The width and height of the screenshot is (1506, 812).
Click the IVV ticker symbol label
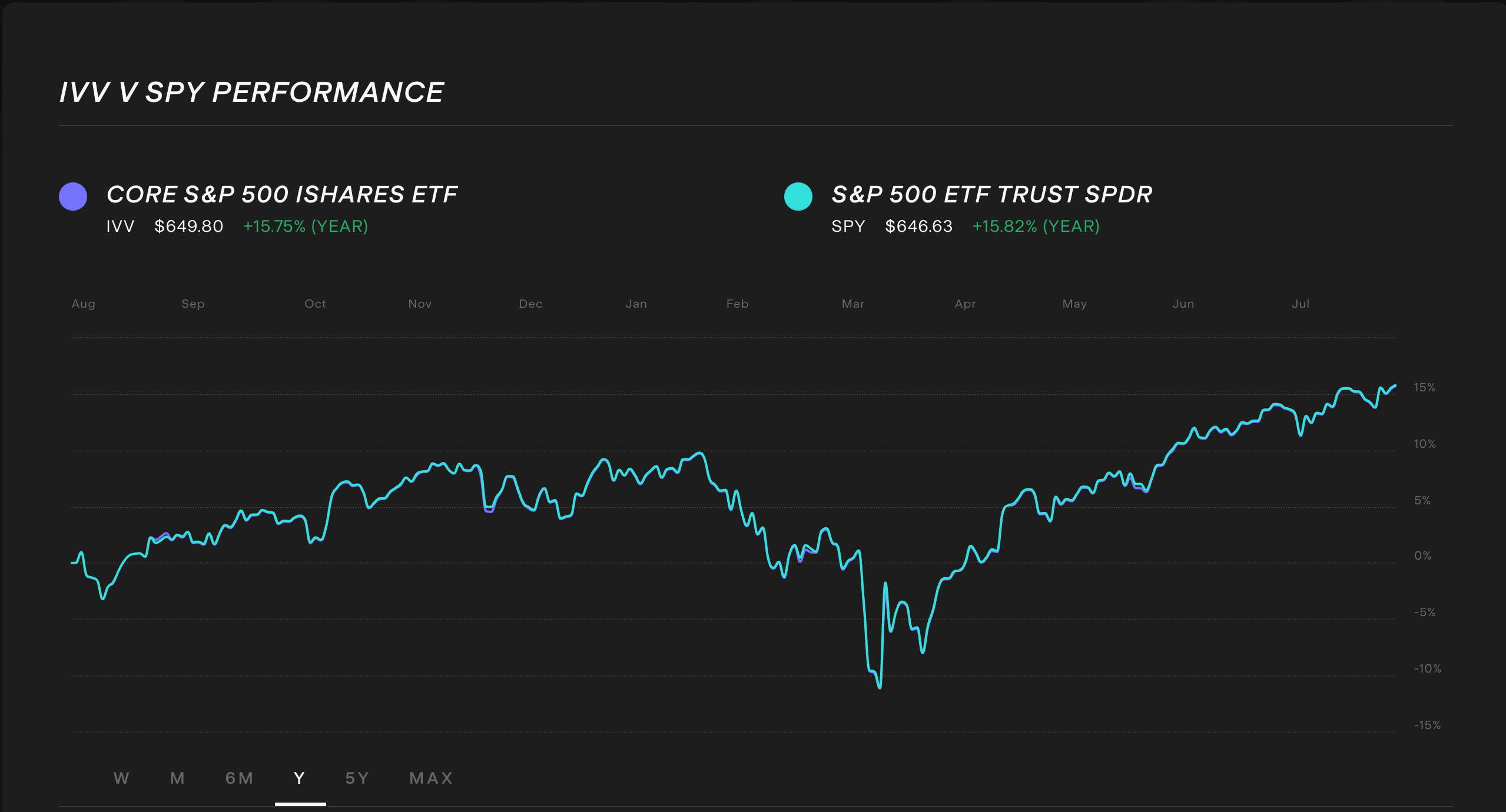(120, 226)
